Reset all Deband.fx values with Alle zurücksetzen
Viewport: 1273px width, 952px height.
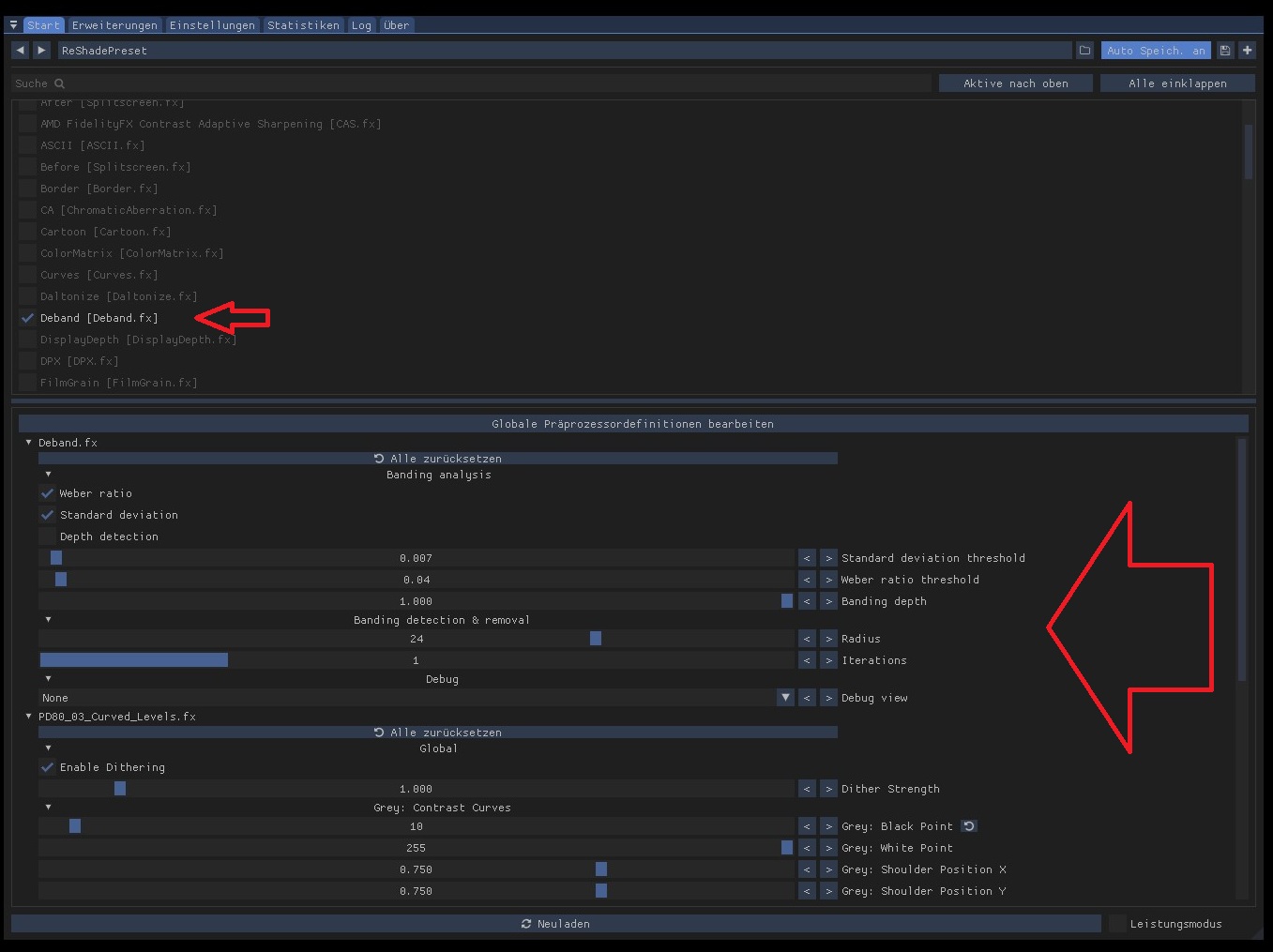click(438, 459)
